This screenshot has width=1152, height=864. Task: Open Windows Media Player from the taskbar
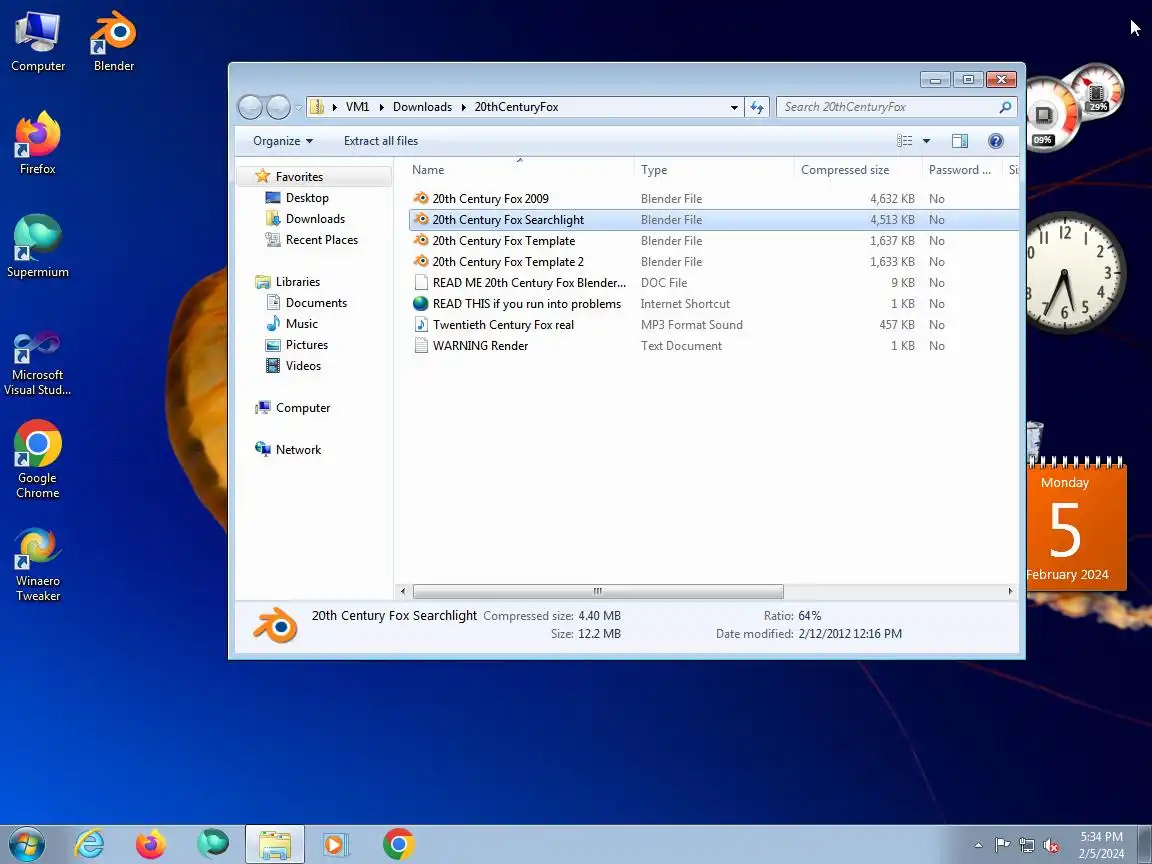click(336, 844)
